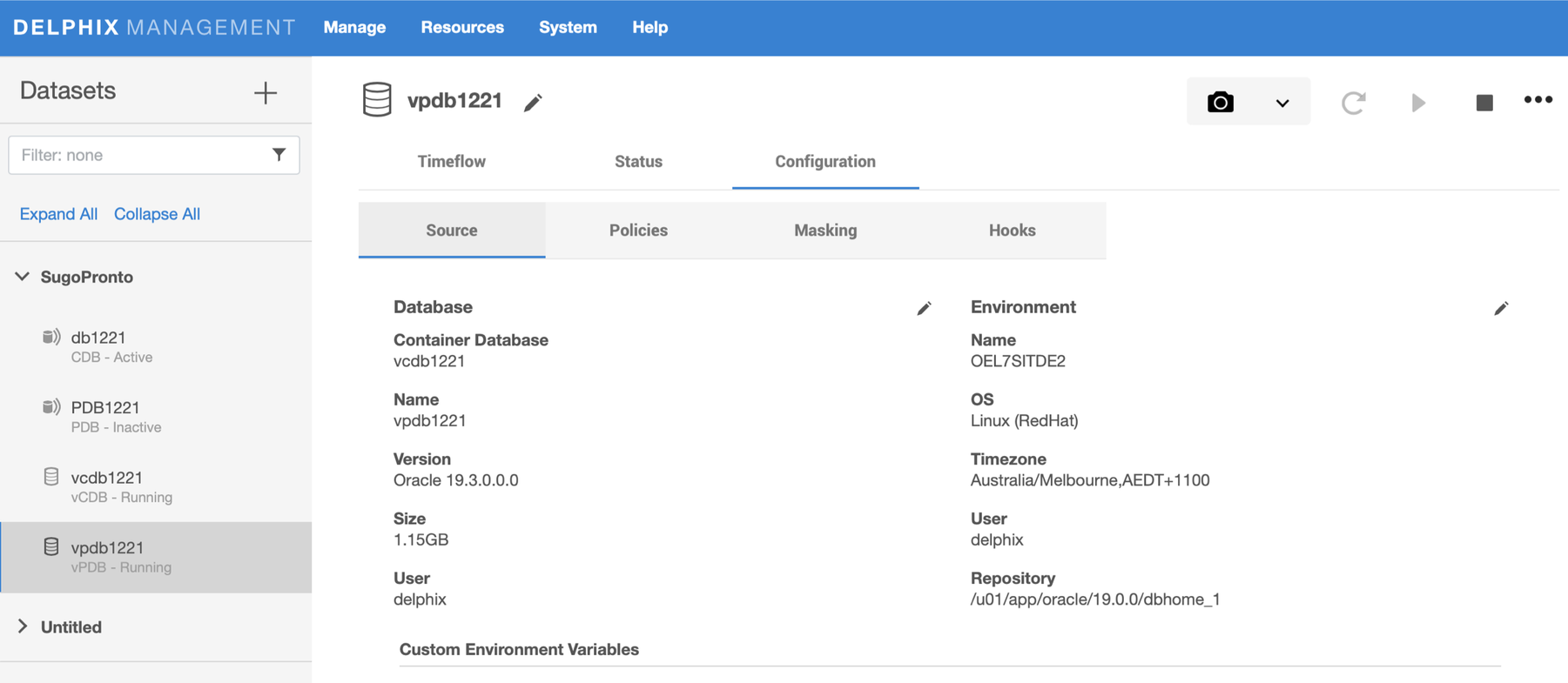Click the Collapse All link
The image size is (1568, 683).
point(157,214)
